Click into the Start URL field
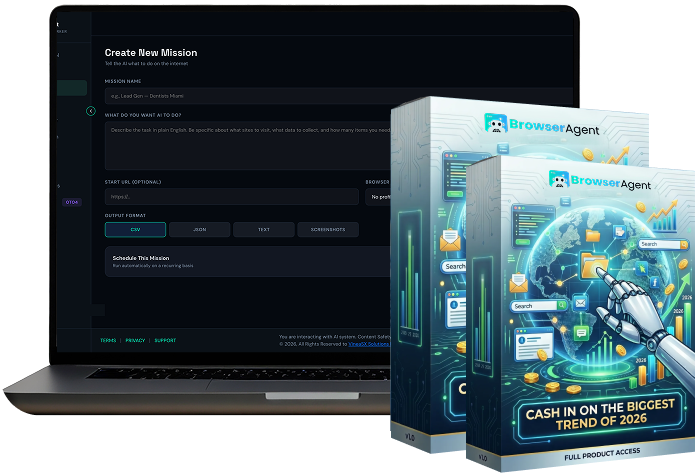The image size is (695, 473). tap(232, 197)
